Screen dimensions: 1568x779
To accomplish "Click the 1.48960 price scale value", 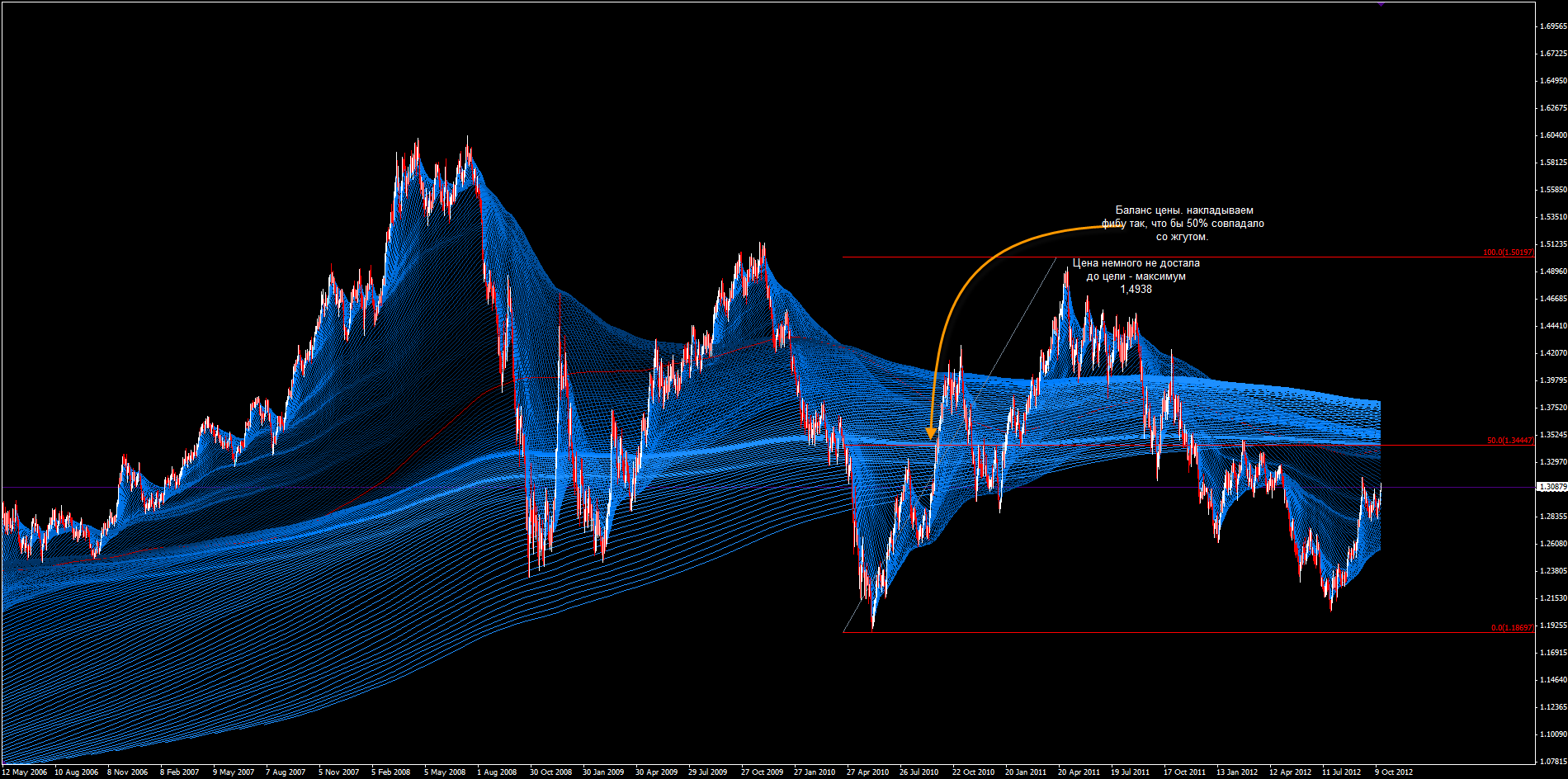I will (x=1553, y=271).
